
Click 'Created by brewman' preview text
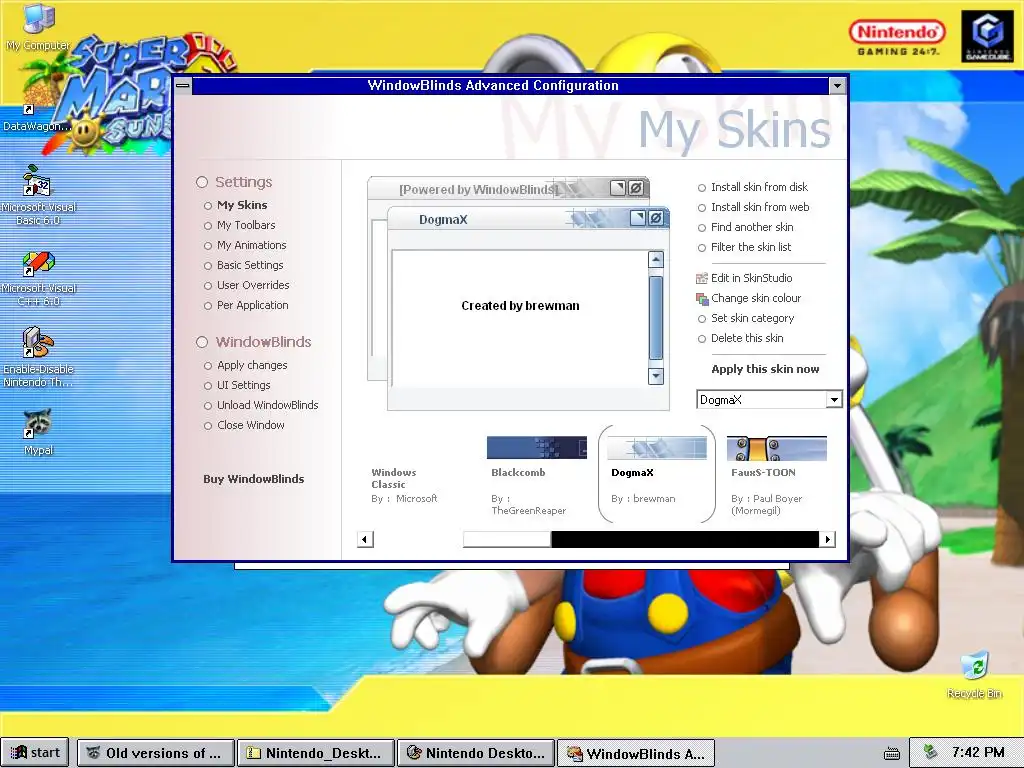point(520,306)
